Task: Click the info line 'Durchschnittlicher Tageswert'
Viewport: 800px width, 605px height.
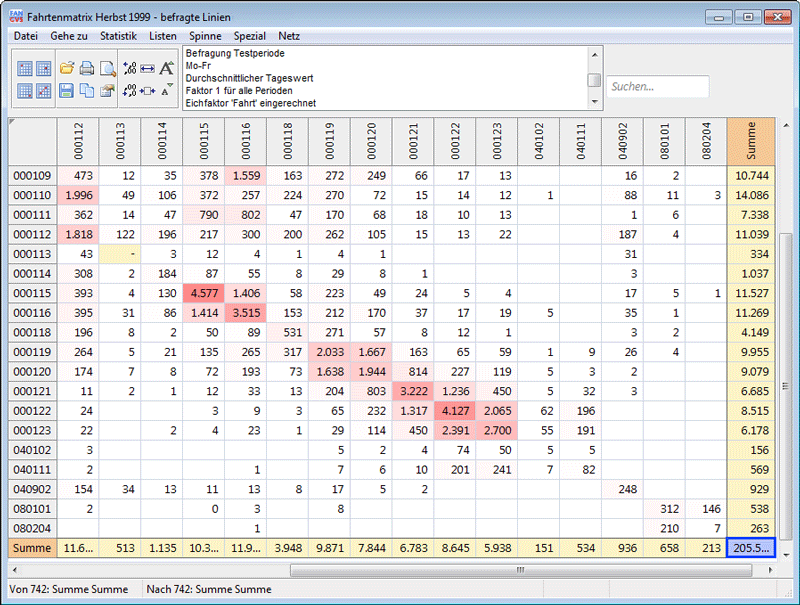Action: tap(249, 79)
